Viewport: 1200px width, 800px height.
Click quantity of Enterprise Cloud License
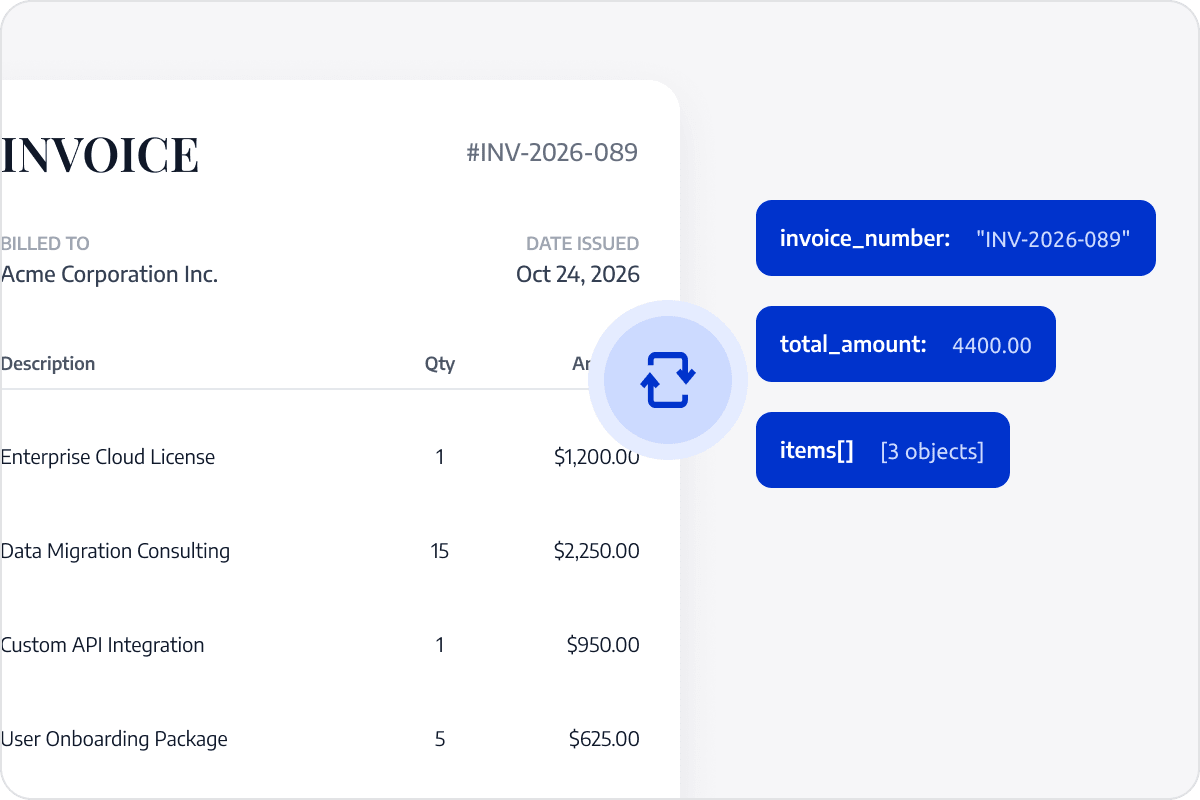pyautogui.click(x=440, y=457)
